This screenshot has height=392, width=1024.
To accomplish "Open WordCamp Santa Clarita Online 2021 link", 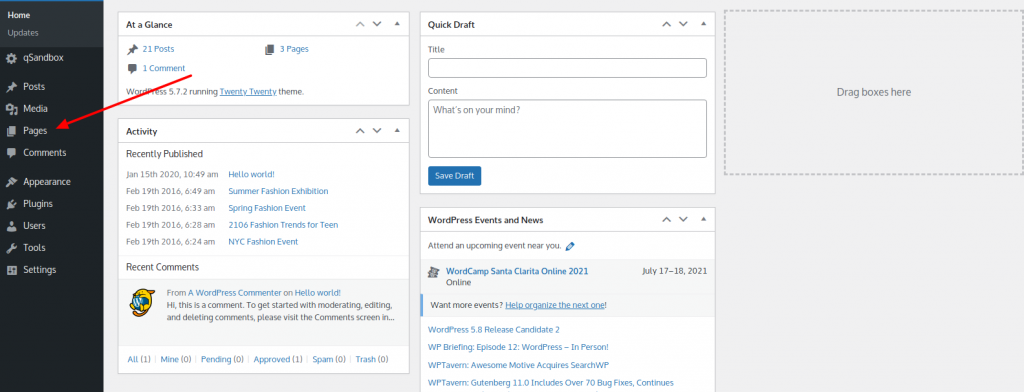I will click(517, 271).
